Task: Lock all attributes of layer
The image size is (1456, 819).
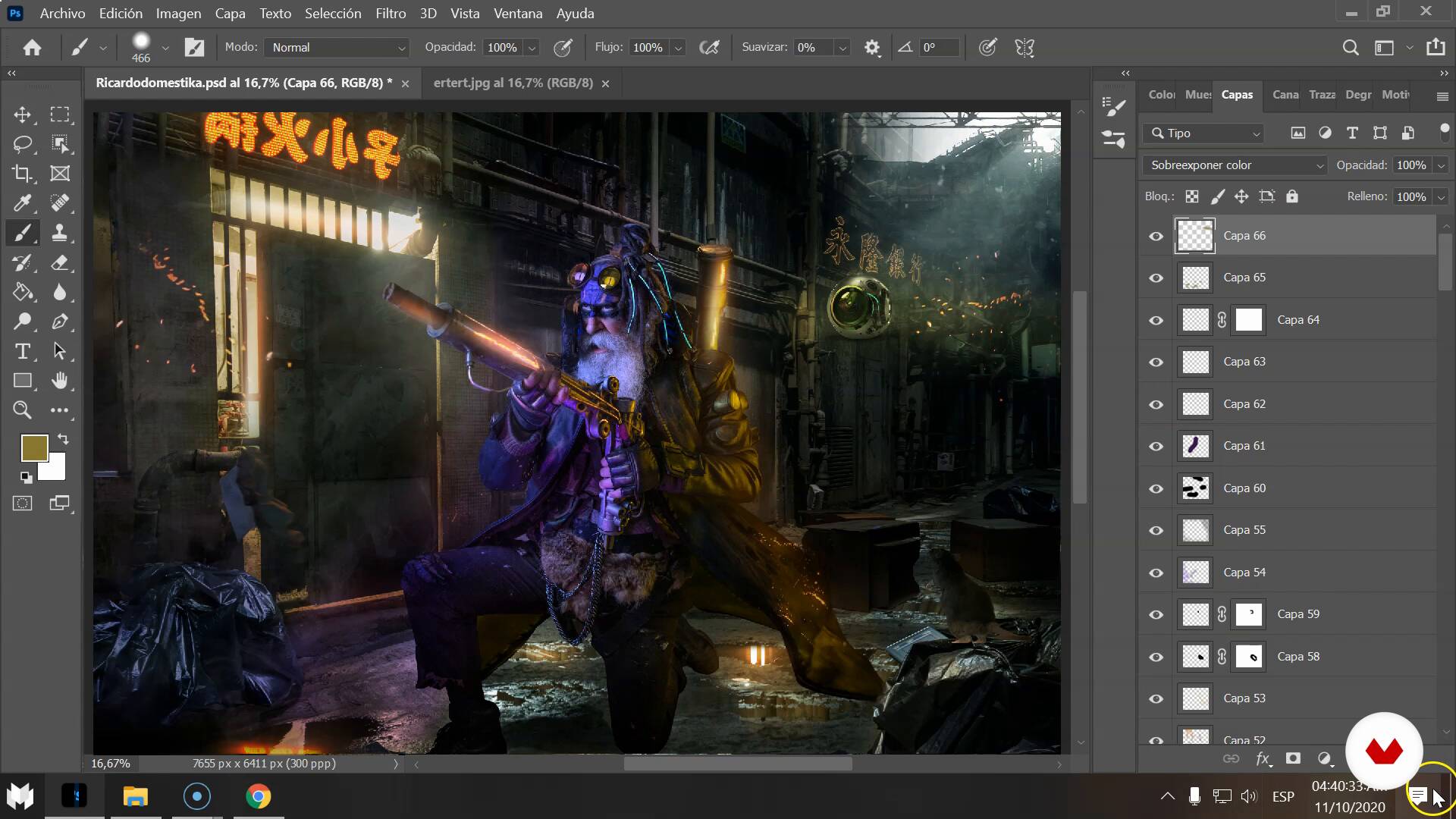Action: point(1292,196)
